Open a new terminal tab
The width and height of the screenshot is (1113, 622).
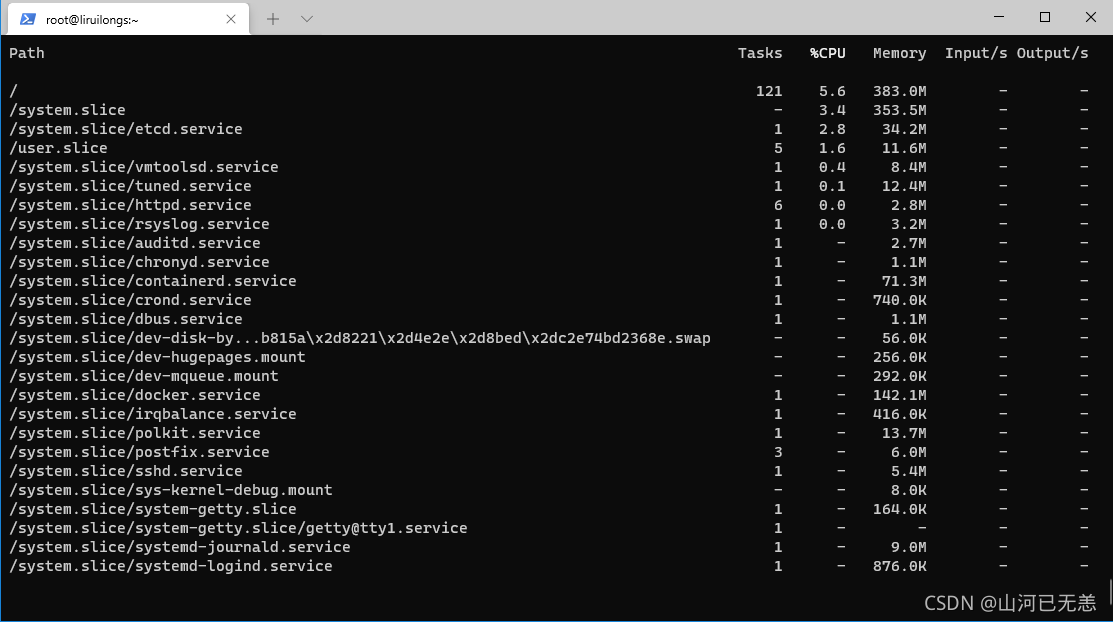point(273,19)
